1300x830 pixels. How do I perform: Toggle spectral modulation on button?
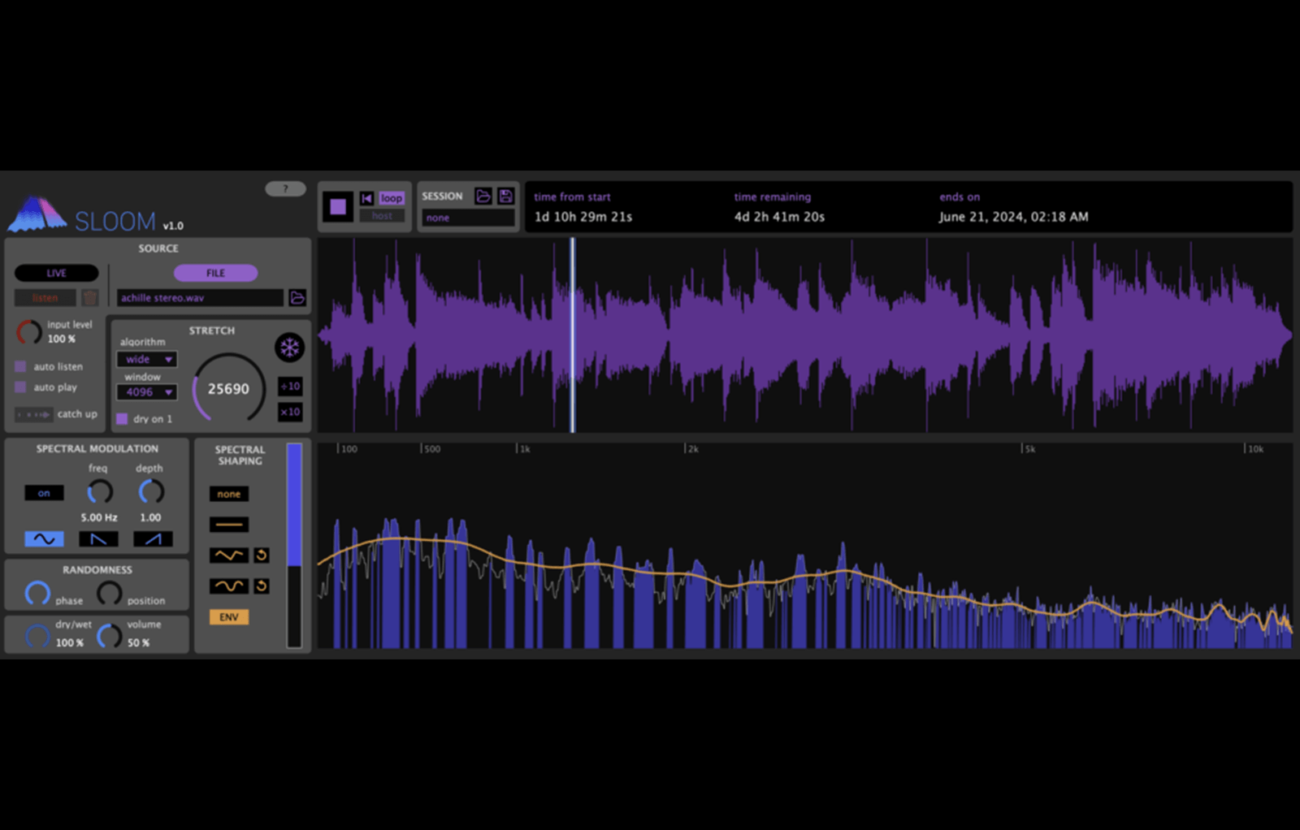(x=44, y=493)
